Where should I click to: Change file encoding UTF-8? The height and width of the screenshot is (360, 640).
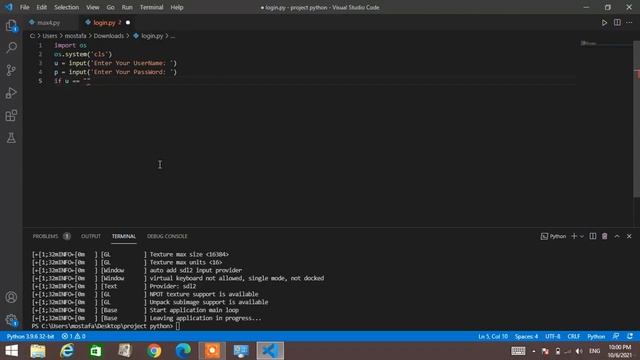[x=553, y=336]
